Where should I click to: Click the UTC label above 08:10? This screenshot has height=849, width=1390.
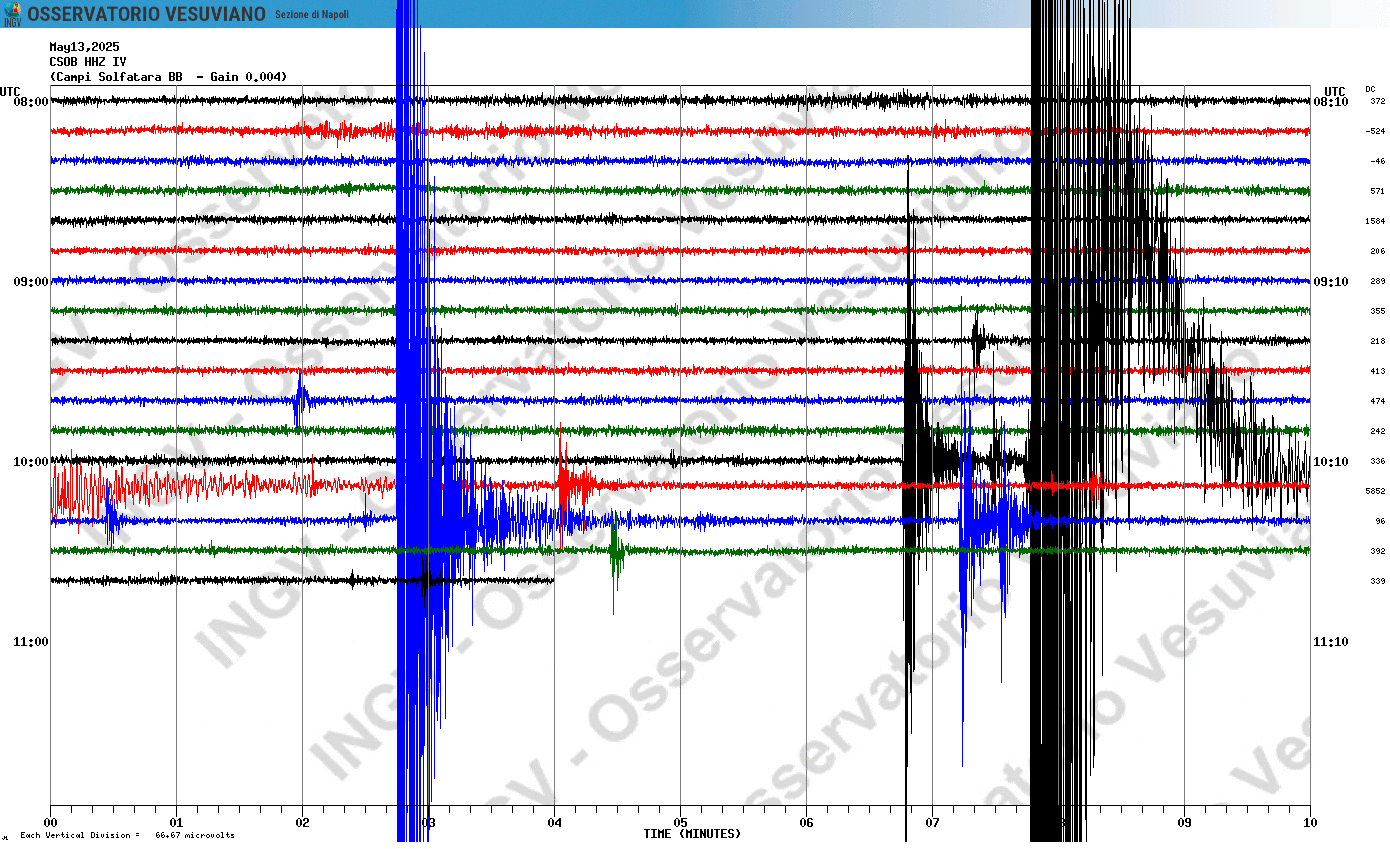tap(1335, 91)
